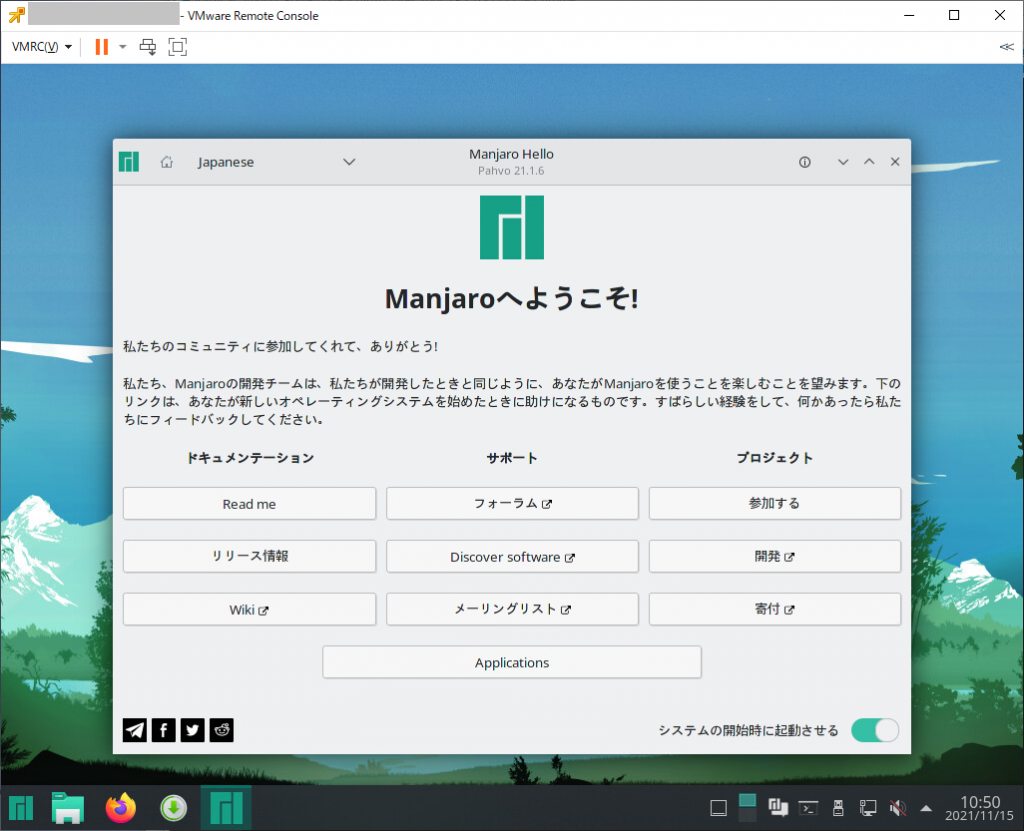This screenshot has height=831, width=1024.
Task: Open the Facebook social icon
Action: pos(163,730)
